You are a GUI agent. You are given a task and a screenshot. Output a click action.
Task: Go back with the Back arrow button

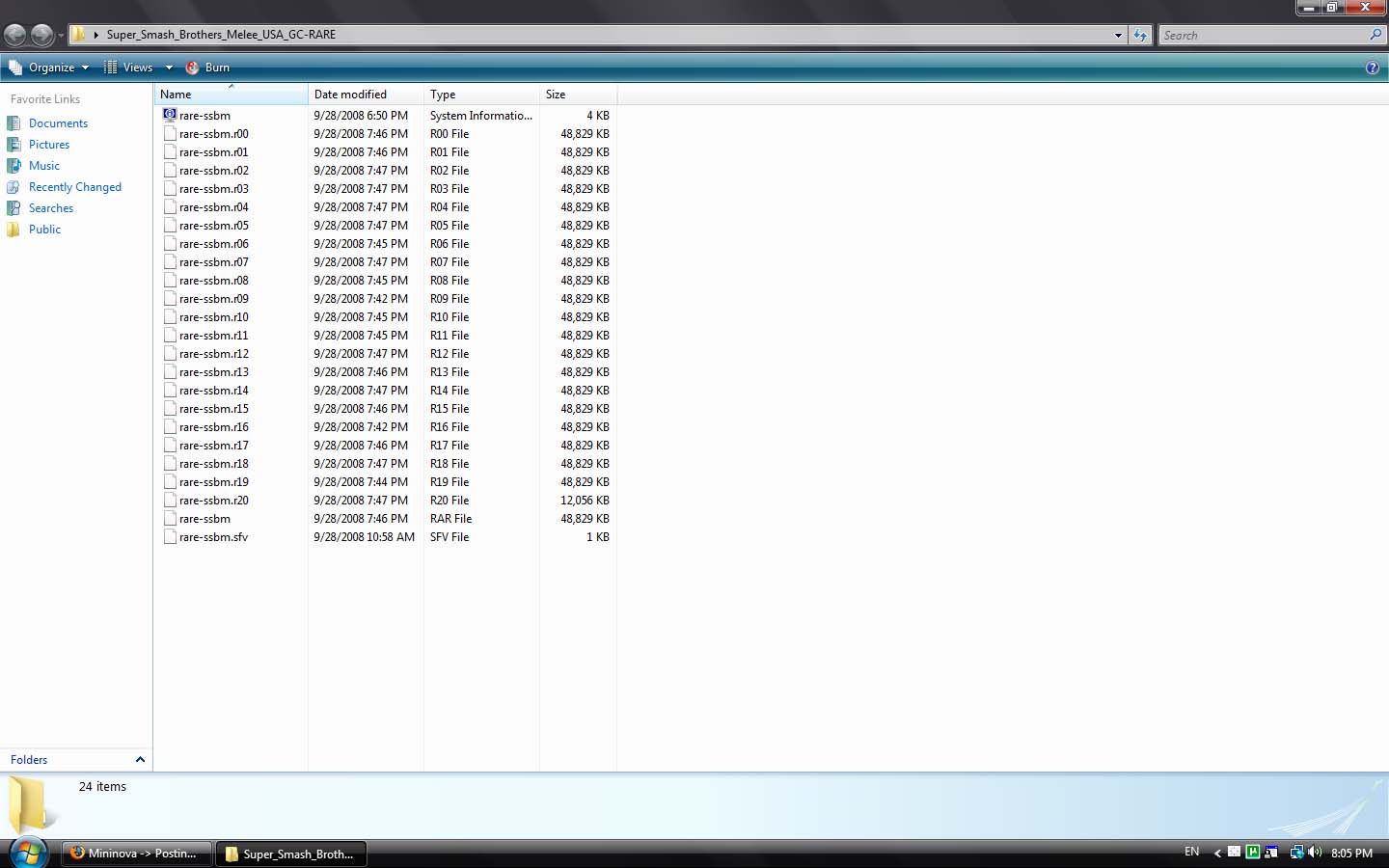14,36
